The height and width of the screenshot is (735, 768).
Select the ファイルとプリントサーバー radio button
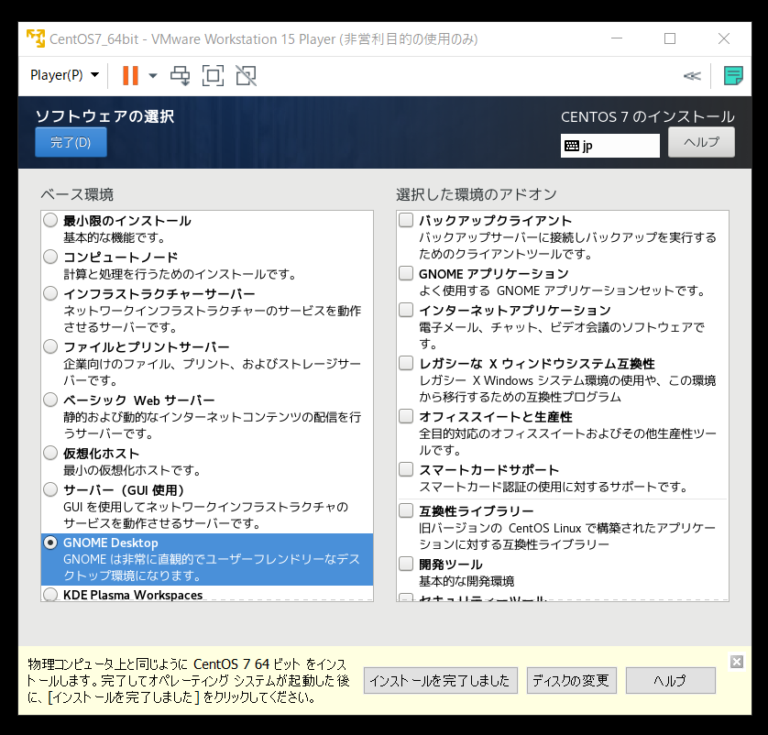[50, 347]
